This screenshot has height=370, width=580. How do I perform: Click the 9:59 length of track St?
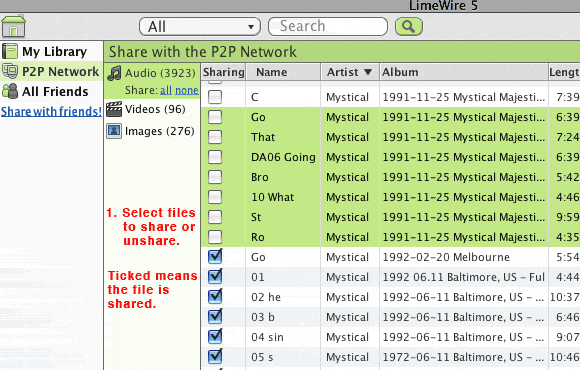[567, 217]
